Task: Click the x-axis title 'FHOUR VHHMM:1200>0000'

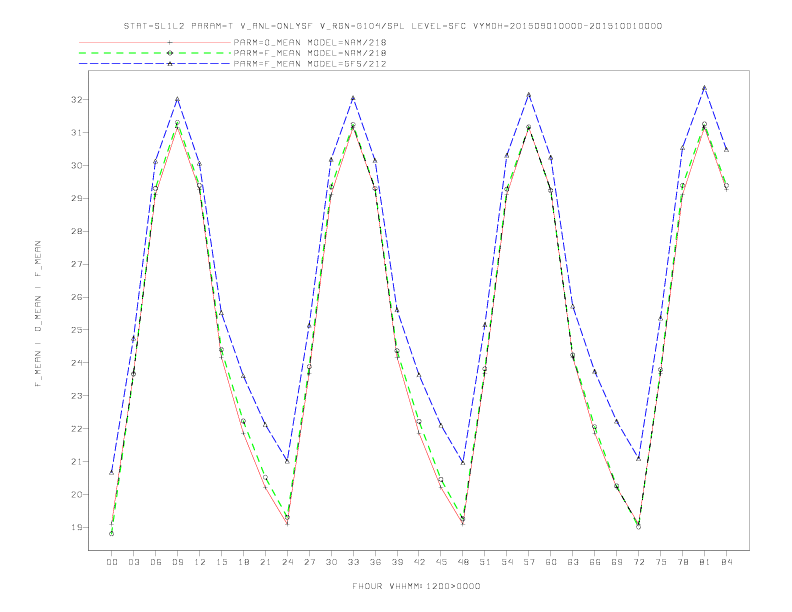Action: coord(416,586)
